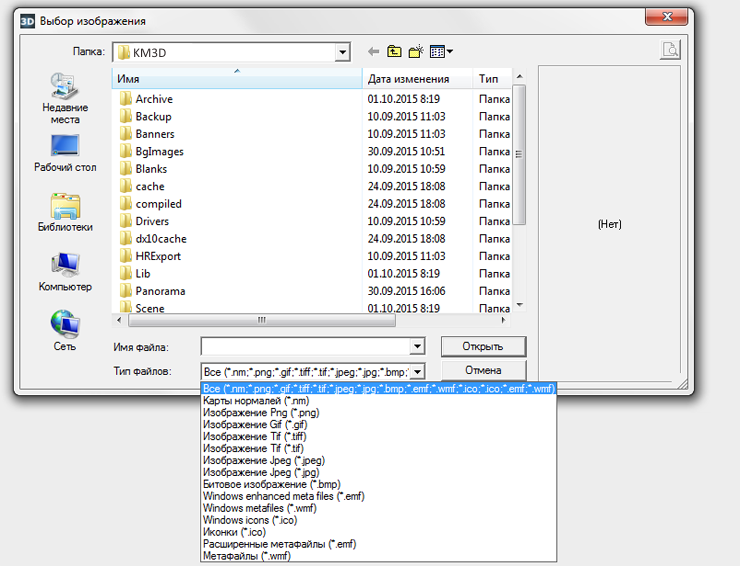This screenshot has height=566, width=740.
Task: Click date 30.09.2015 10:51 for BgImages
Action: [x=406, y=151]
